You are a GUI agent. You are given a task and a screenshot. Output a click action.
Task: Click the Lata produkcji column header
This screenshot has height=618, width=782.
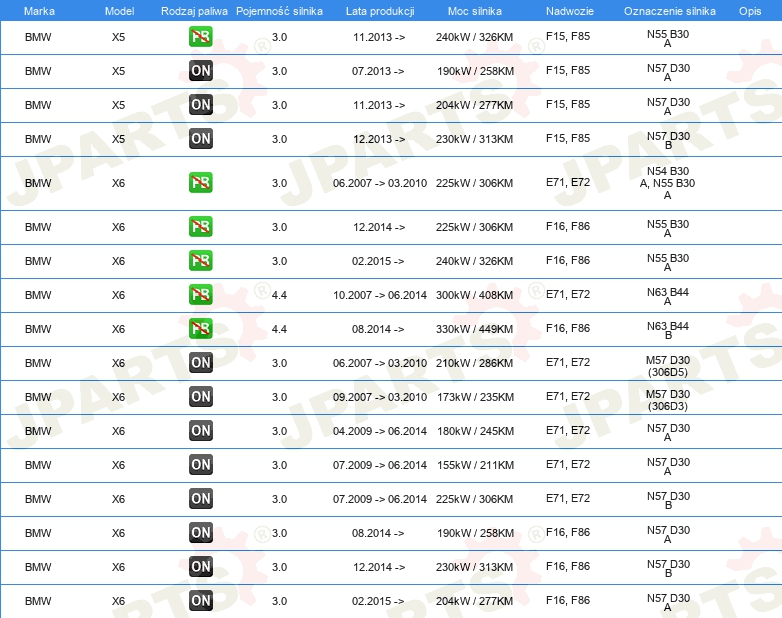point(380,11)
